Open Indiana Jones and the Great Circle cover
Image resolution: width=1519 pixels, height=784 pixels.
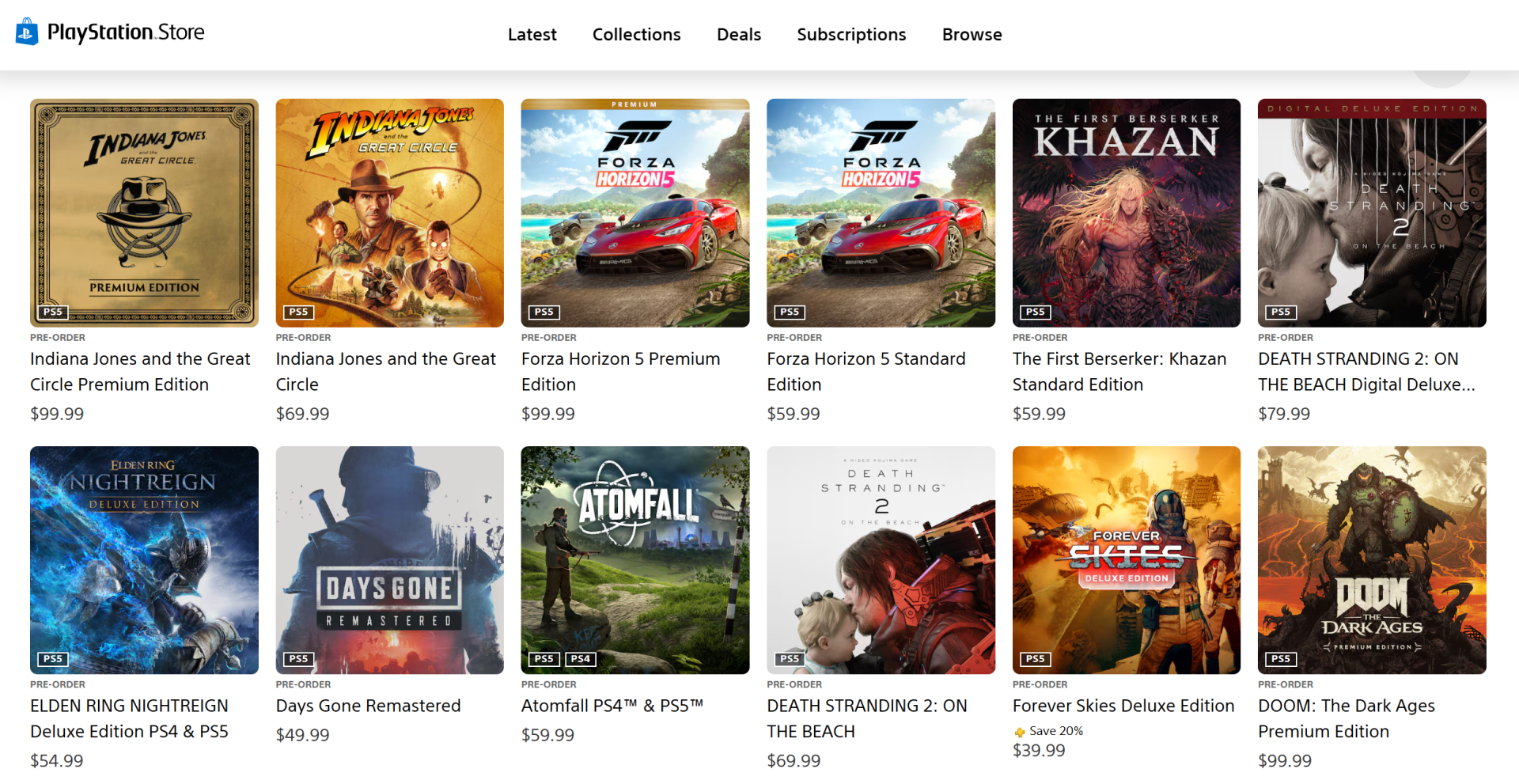tap(390, 213)
